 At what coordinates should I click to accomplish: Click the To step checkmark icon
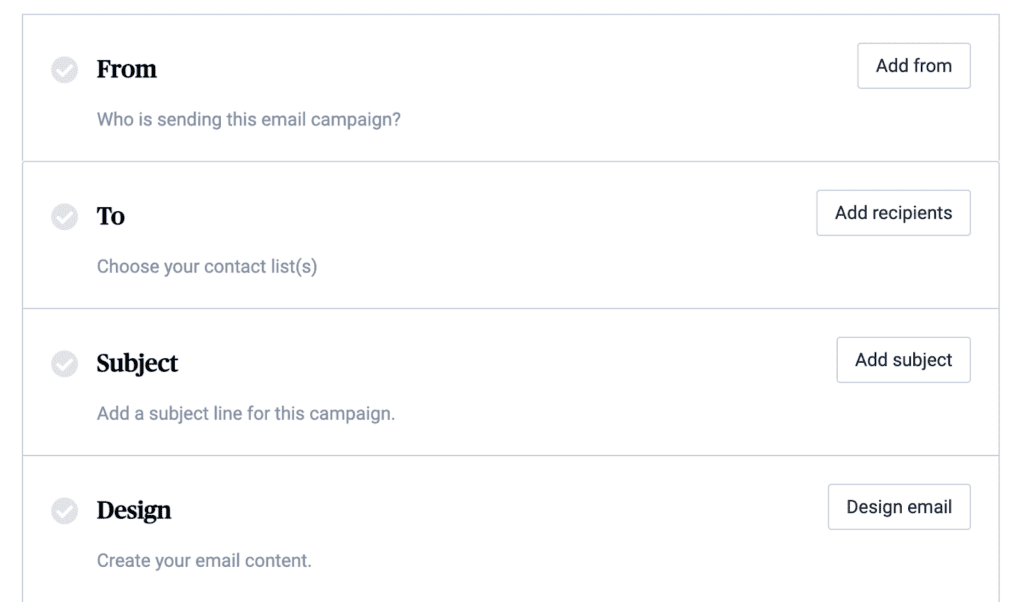65,216
